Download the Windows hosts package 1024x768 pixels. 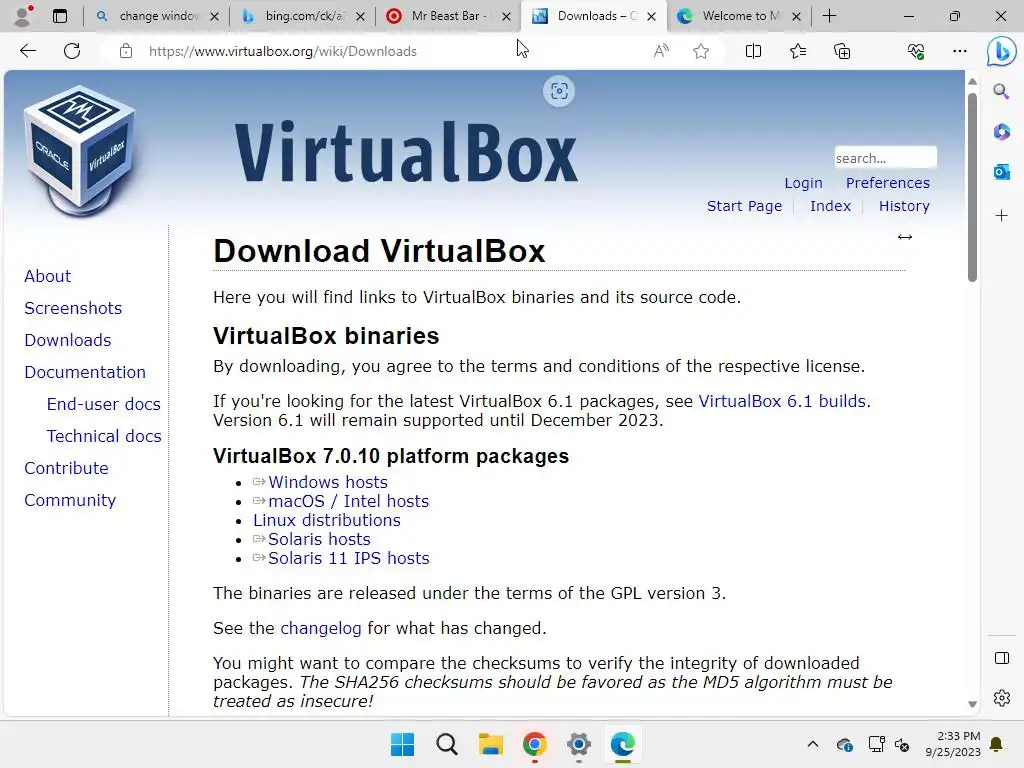pyautogui.click(x=328, y=482)
